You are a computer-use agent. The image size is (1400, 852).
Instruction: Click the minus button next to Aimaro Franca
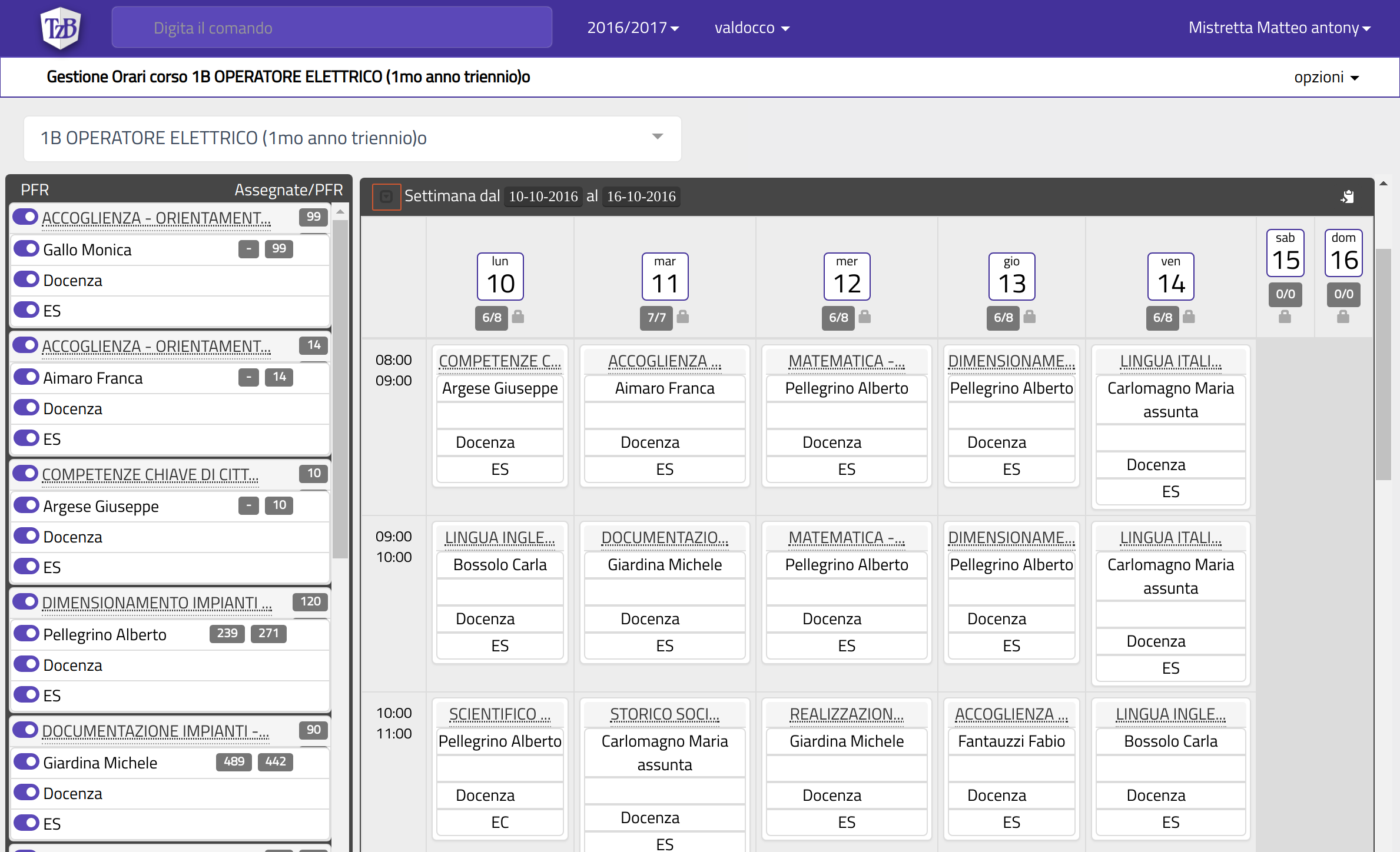(x=248, y=377)
